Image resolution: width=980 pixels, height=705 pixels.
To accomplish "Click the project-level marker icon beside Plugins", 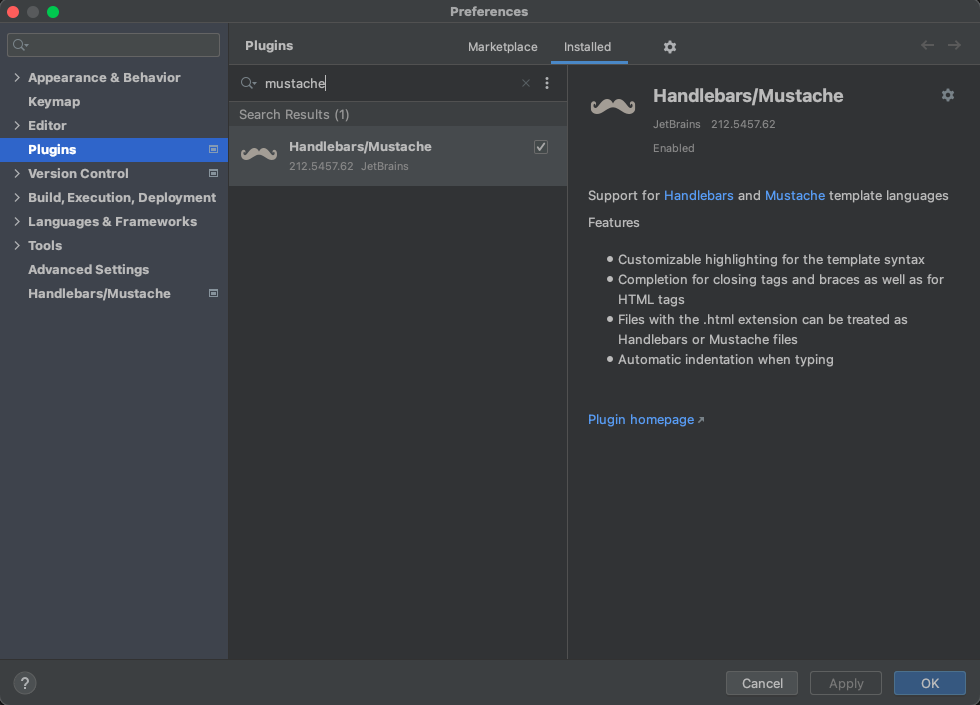I will point(213,149).
